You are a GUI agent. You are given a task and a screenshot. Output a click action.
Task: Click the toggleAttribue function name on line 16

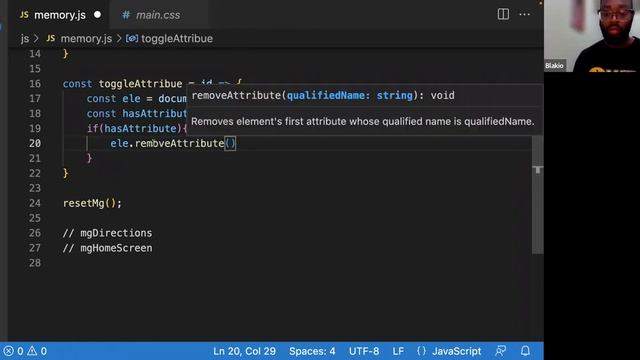(140, 84)
